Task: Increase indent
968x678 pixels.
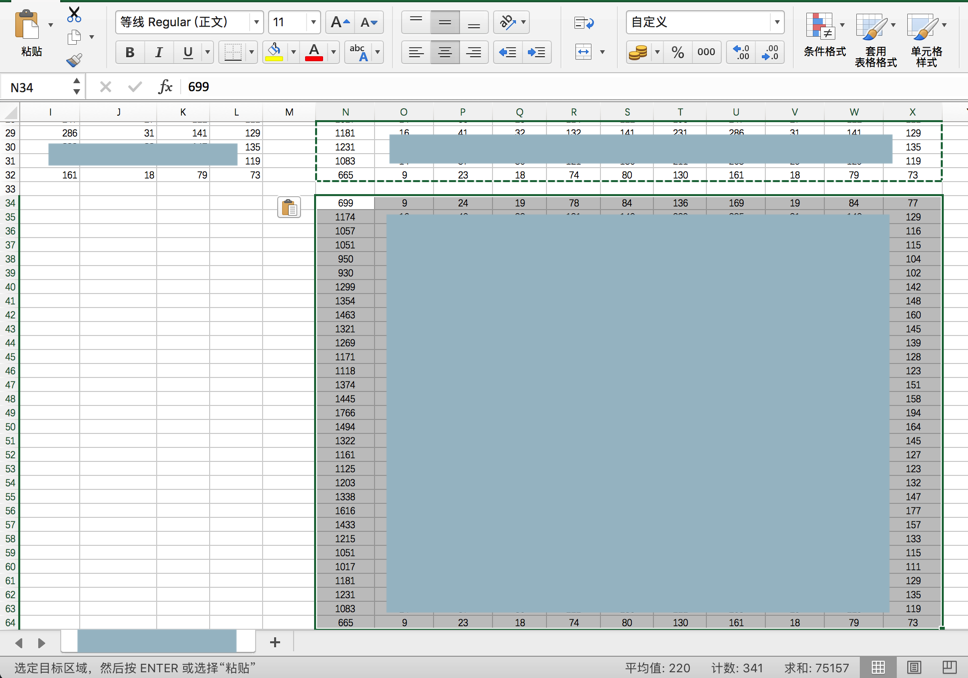Action: click(536, 52)
